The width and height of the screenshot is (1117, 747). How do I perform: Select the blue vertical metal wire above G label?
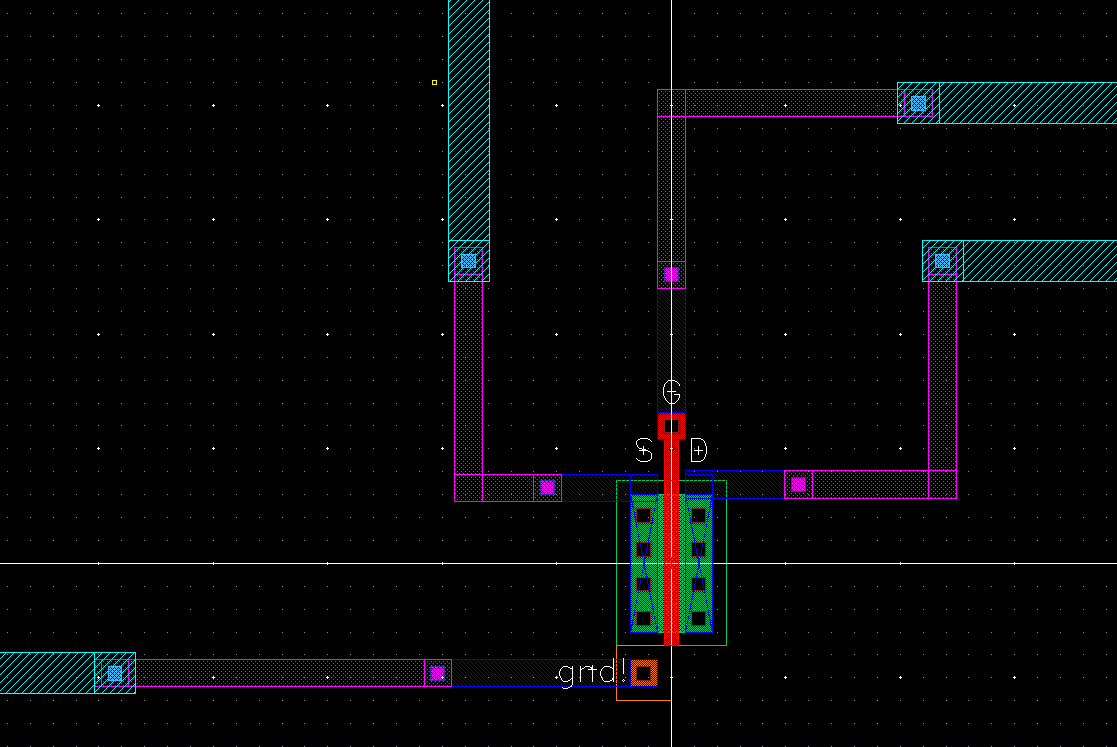[x=671, y=350]
